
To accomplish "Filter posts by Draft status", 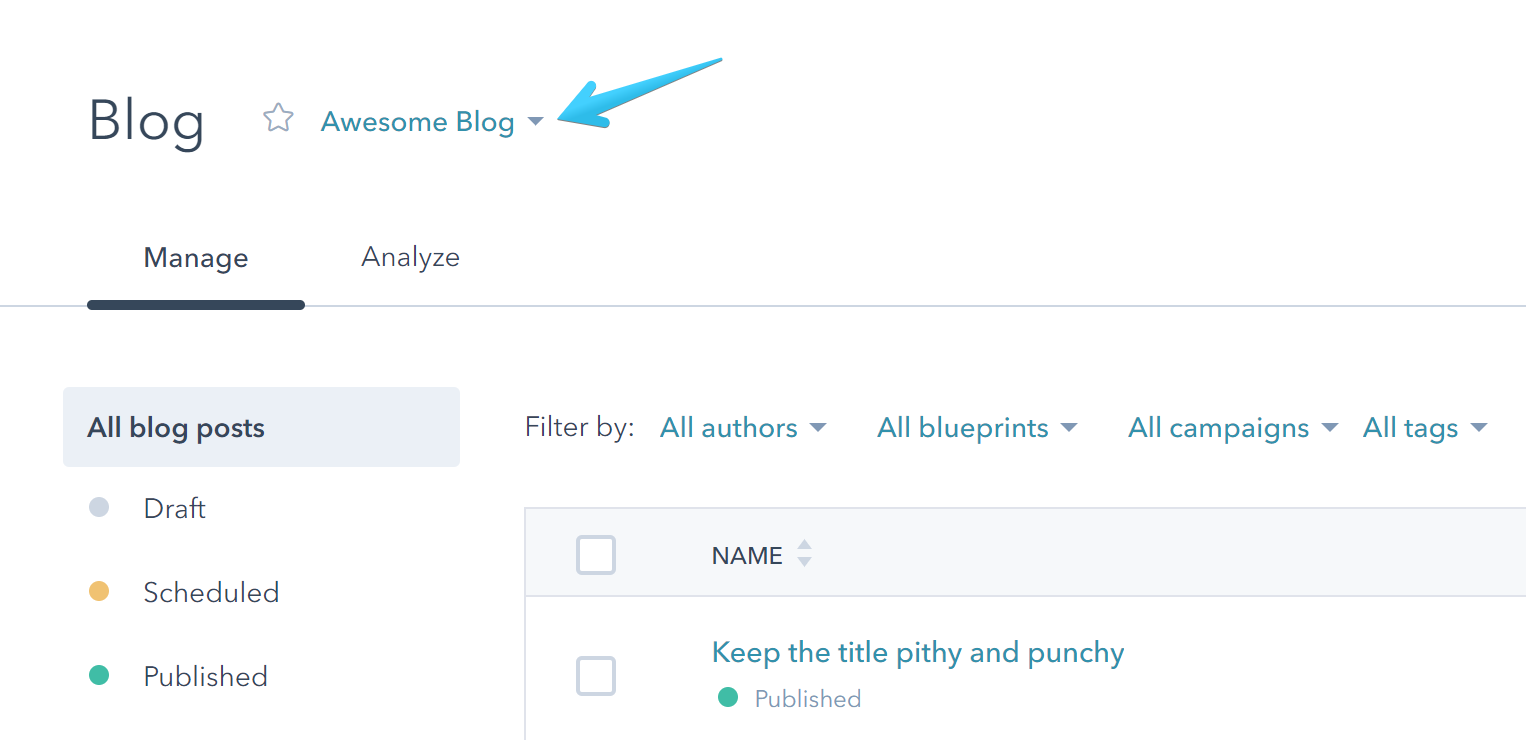I will point(175,508).
